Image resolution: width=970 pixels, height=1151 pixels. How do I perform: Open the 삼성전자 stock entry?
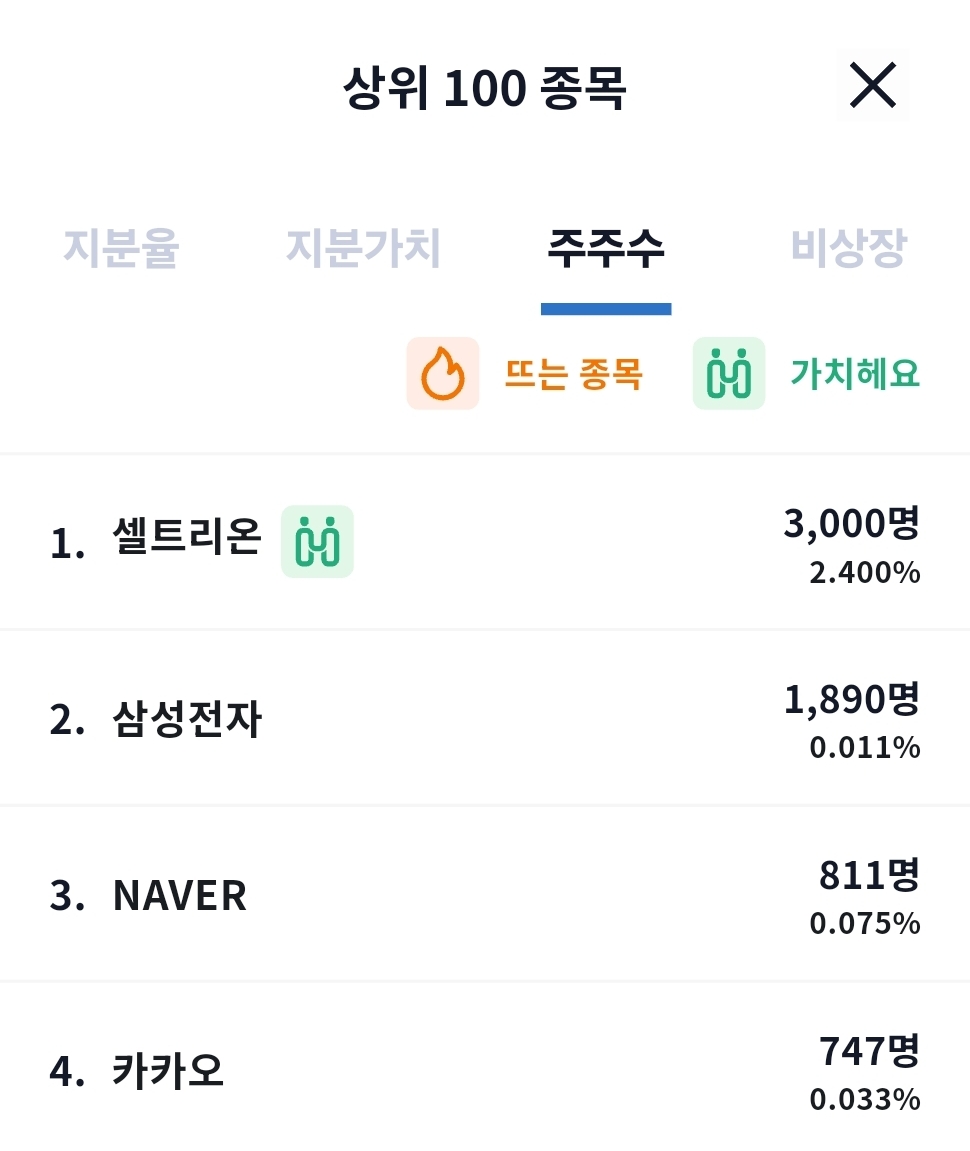pyautogui.click(x=485, y=718)
